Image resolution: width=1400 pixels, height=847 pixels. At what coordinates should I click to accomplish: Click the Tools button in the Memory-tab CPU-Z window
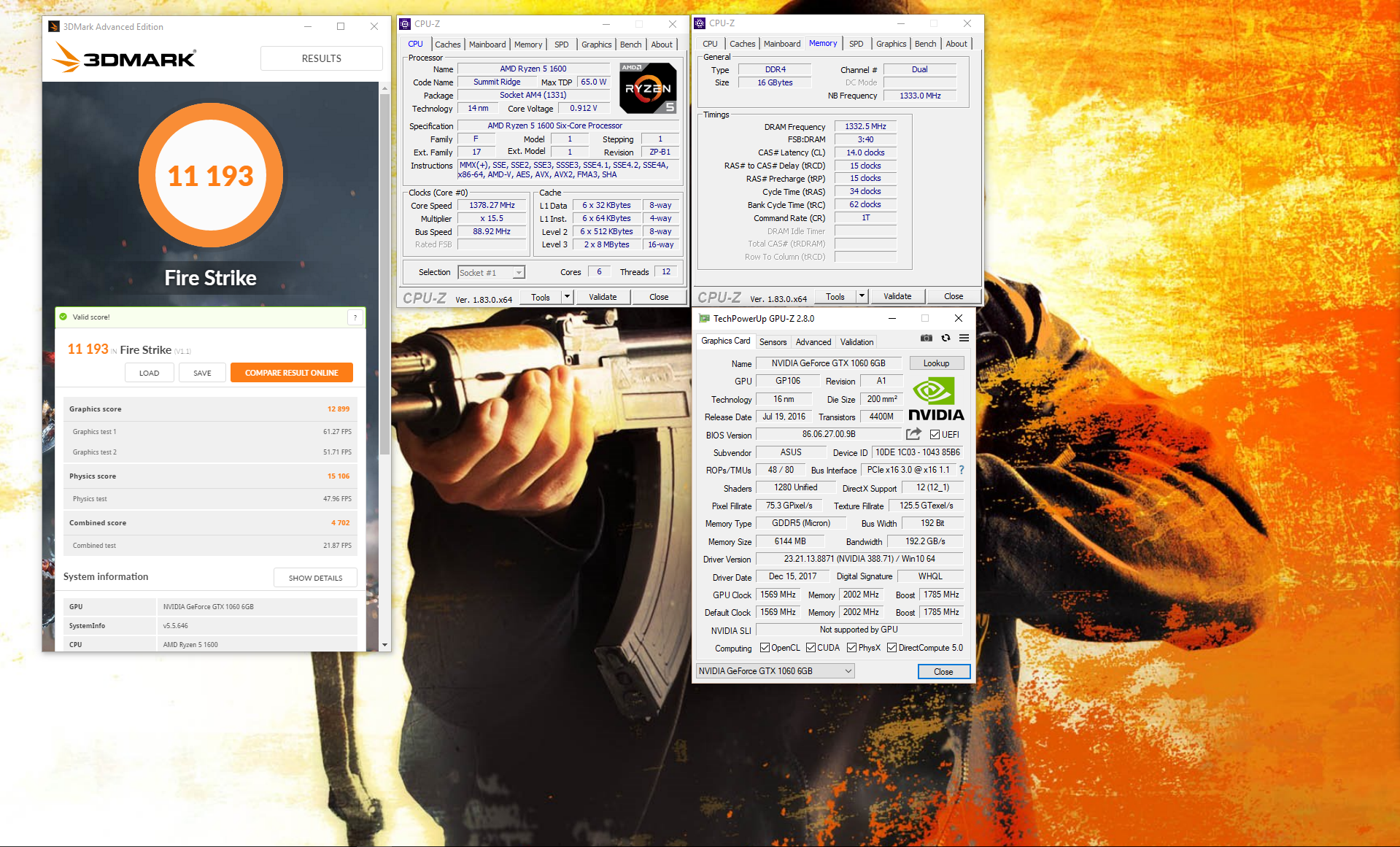coord(835,296)
